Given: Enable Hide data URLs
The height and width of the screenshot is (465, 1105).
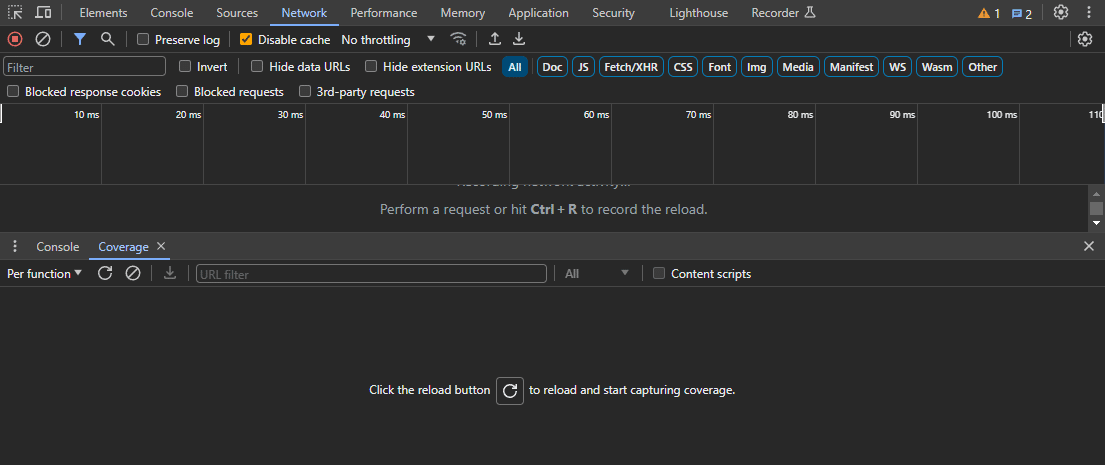Looking at the screenshot, I should 257,67.
